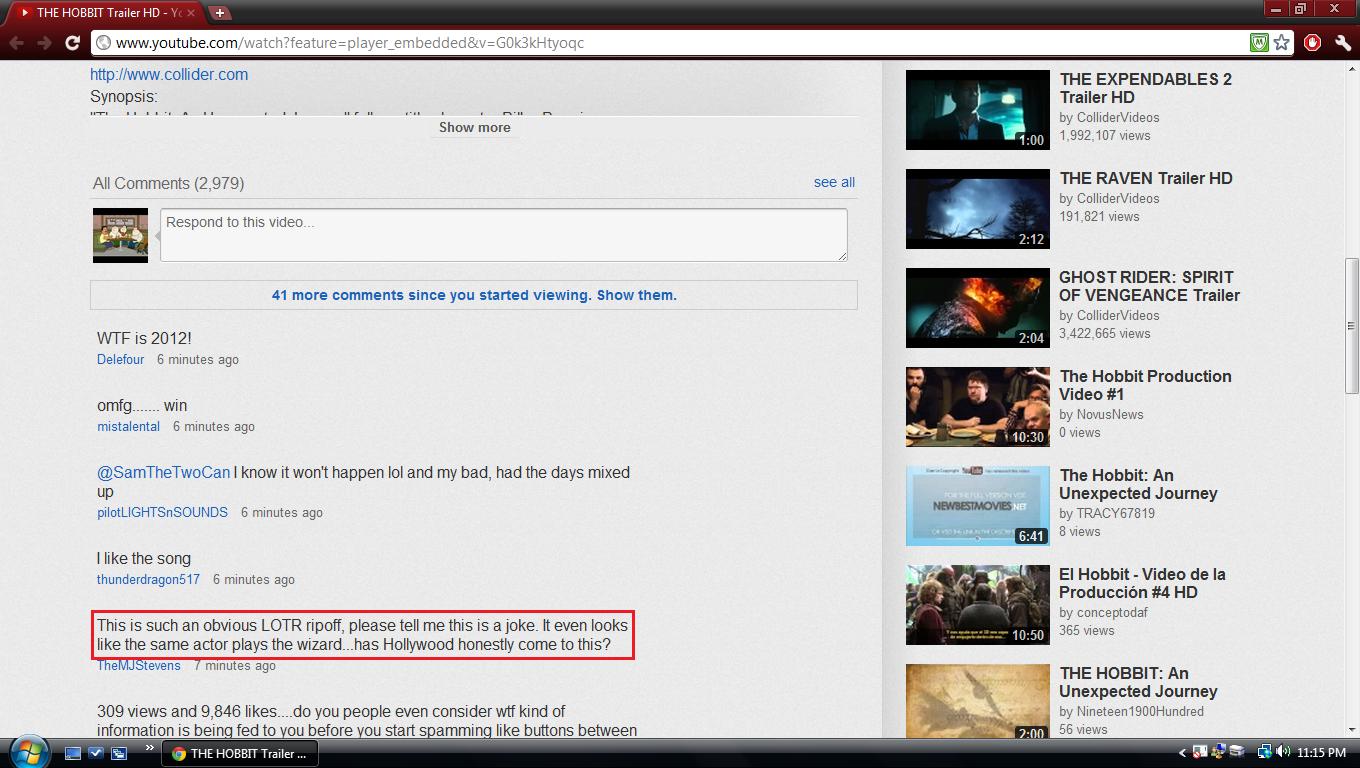Go back with the browser back arrow
Viewport: 1360px width, 768px height.
tap(17, 43)
